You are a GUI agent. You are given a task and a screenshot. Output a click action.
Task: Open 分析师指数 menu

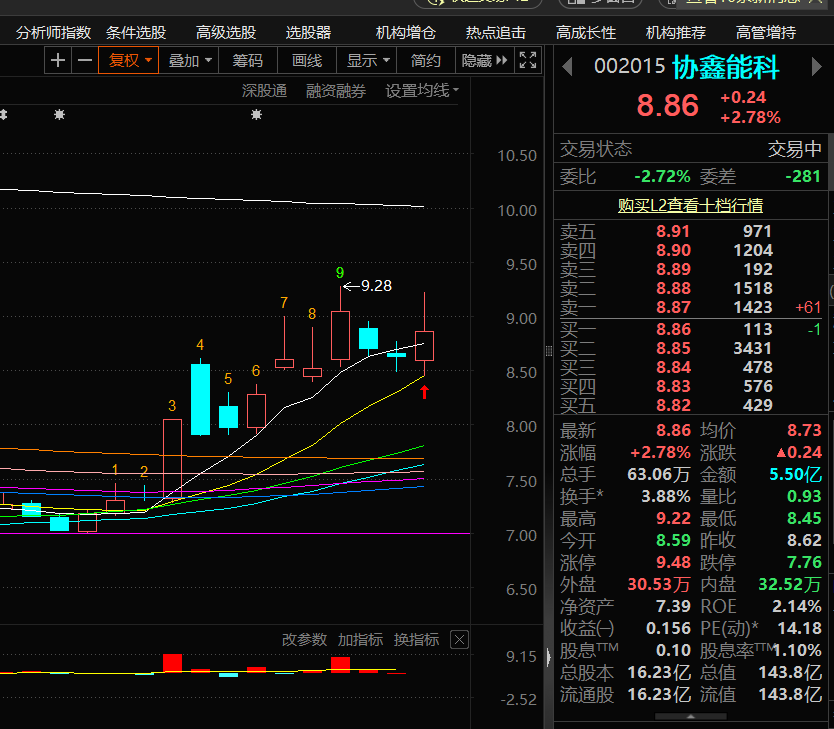[x=54, y=33]
